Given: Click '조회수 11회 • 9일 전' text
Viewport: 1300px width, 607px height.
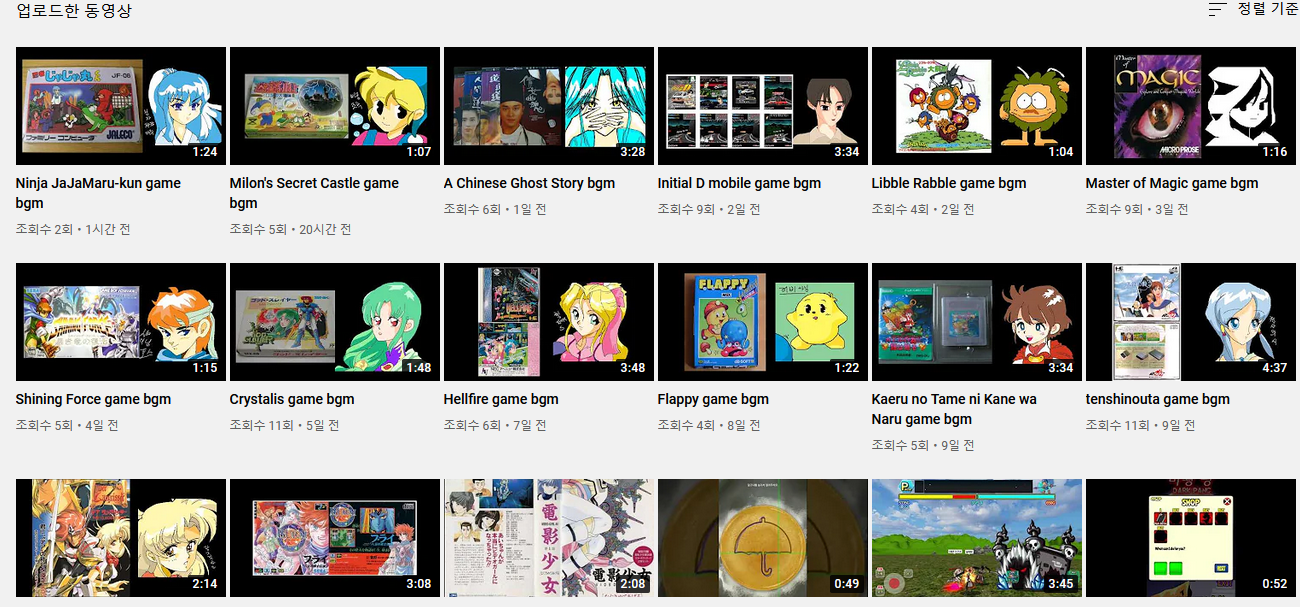Looking at the screenshot, I should tap(1141, 425).
